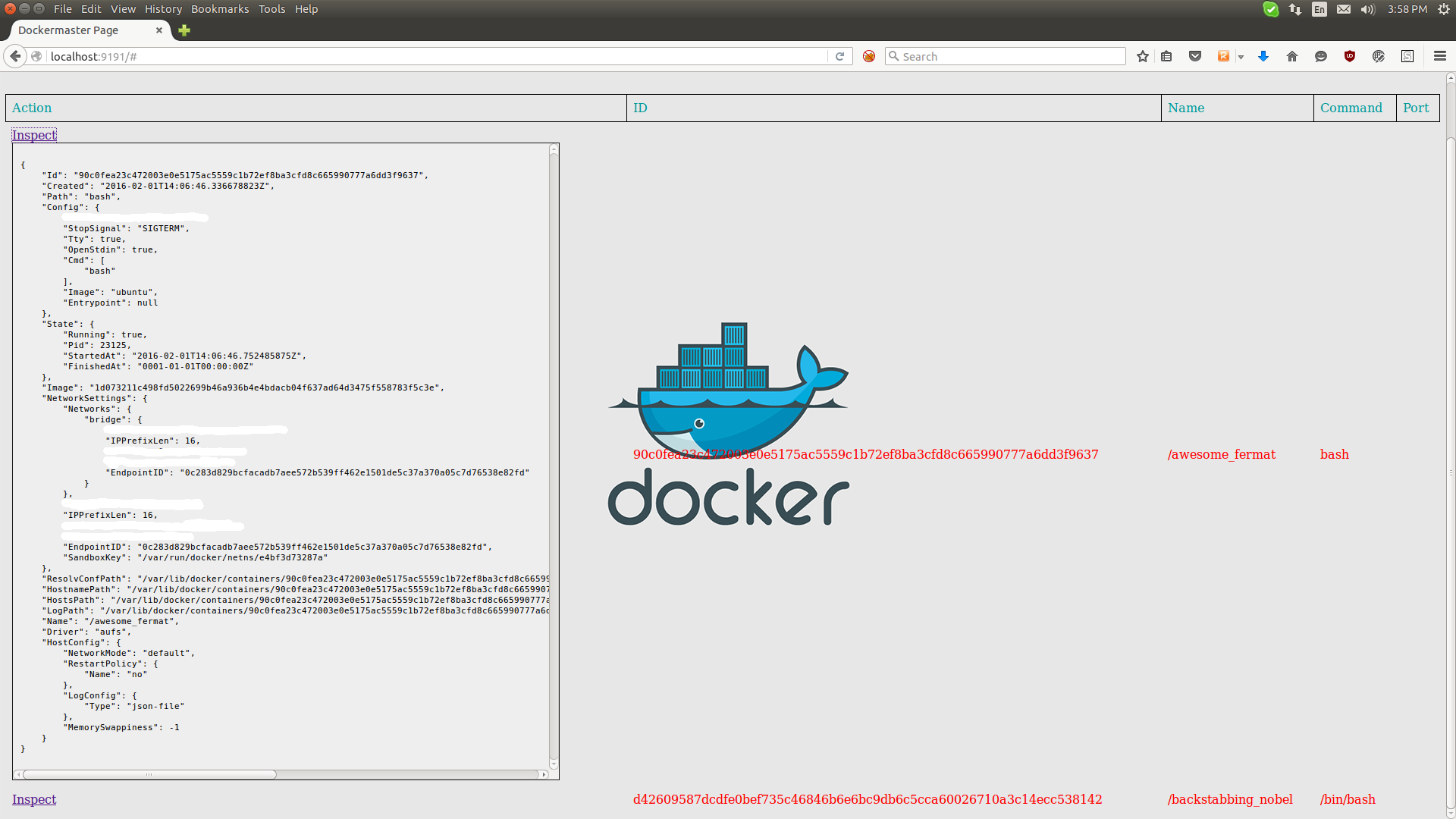Click the vertical scrollbar of JSON panel
This screenshot has height=825, width=1456.
click(x=554, y=455)
